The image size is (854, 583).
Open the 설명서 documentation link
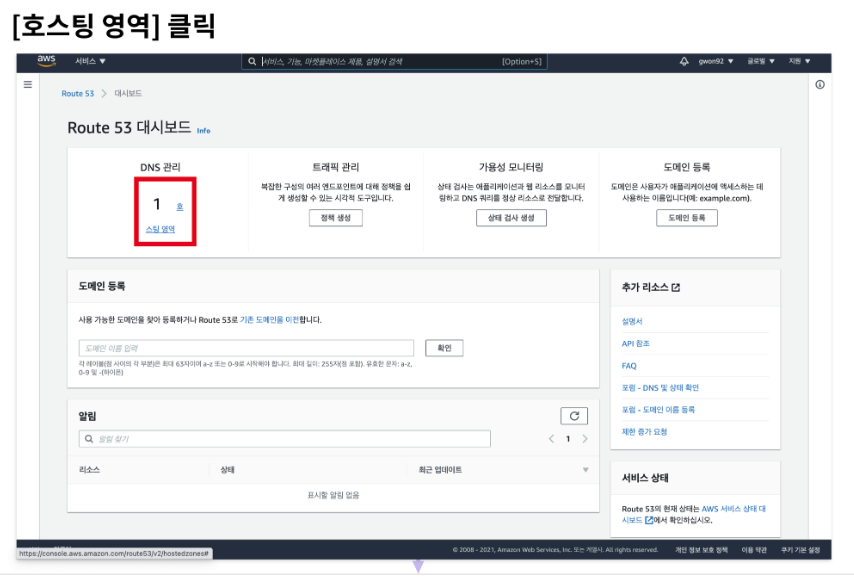(632, 321)
